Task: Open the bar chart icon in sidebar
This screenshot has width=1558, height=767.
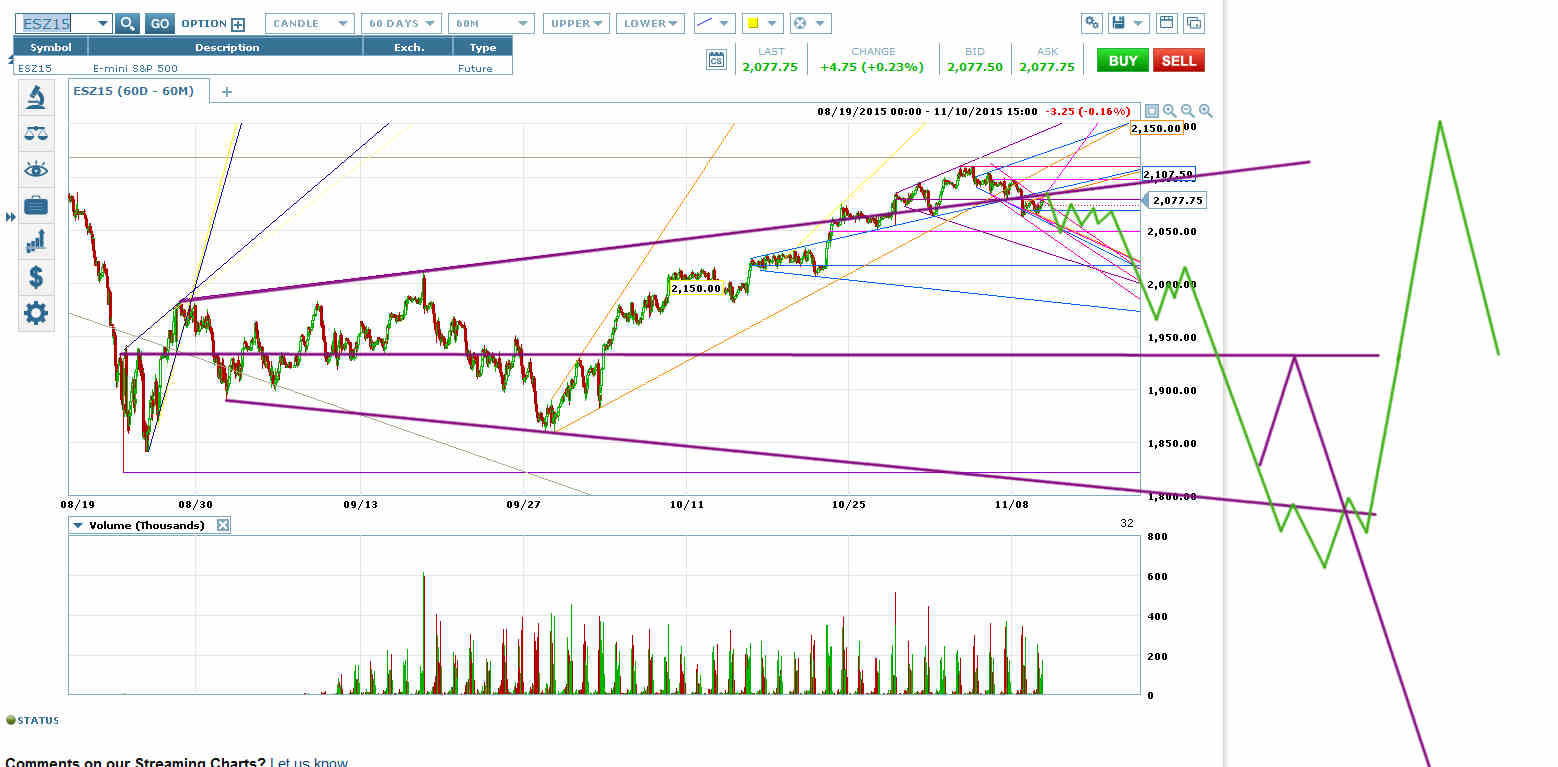Action: pos(35,240)
